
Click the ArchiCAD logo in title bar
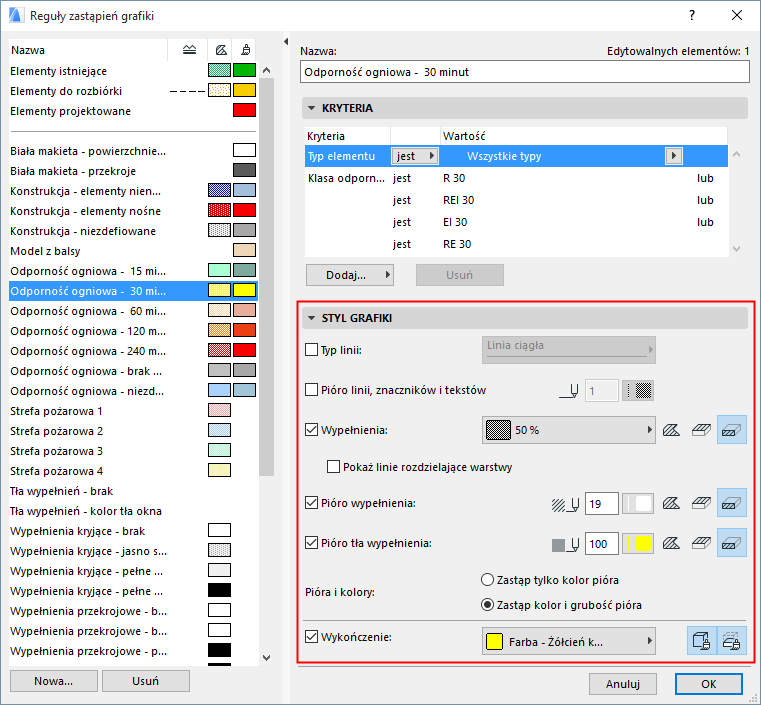(x=17, y=16)
